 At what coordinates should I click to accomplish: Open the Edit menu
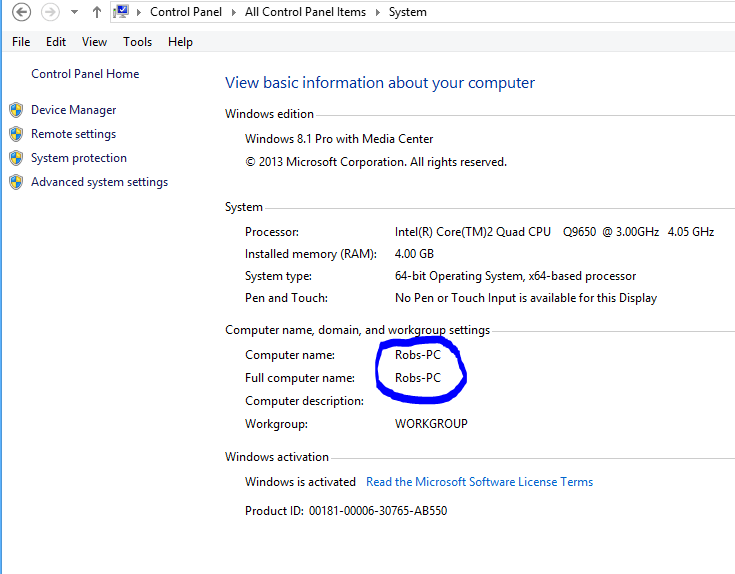[56, 42]
